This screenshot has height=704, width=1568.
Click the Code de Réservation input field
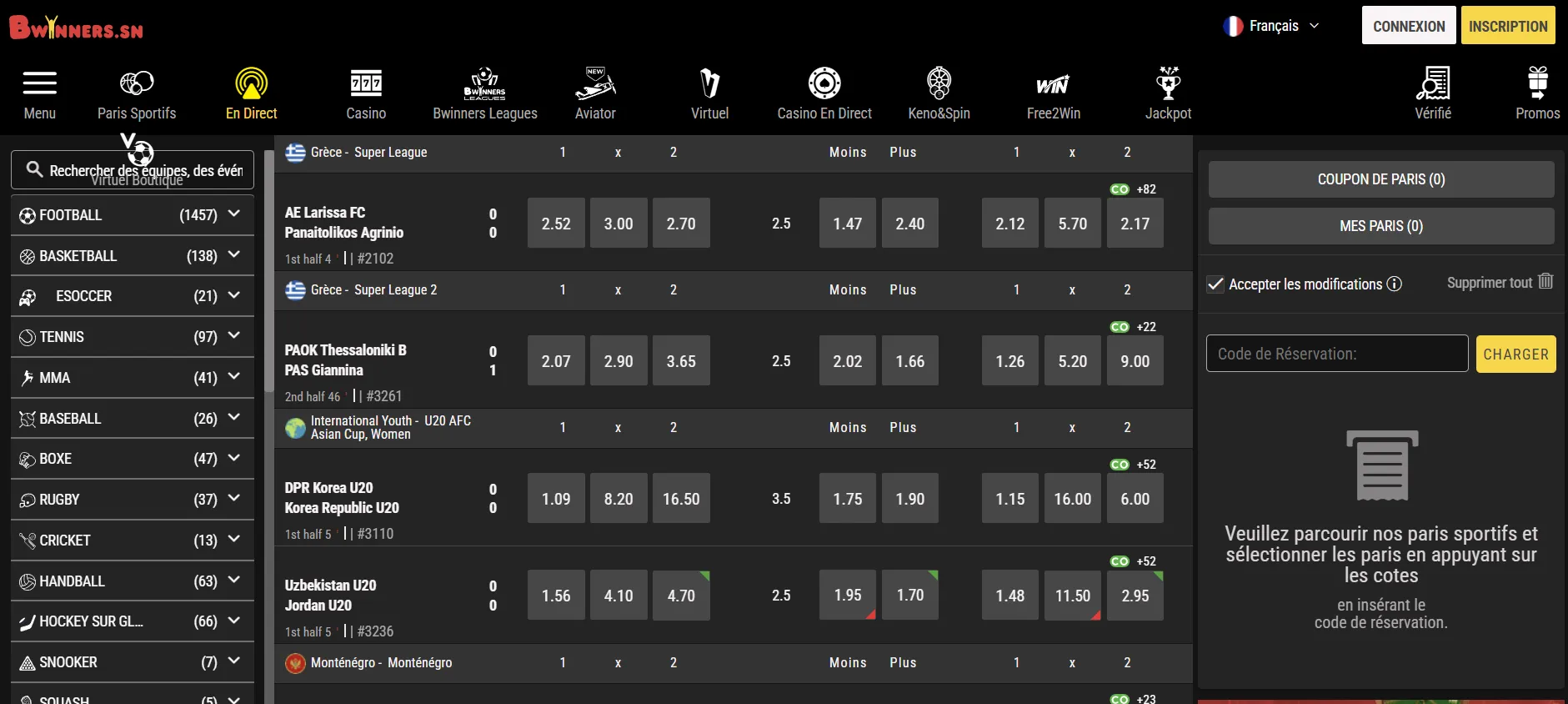pos(1336,354)
